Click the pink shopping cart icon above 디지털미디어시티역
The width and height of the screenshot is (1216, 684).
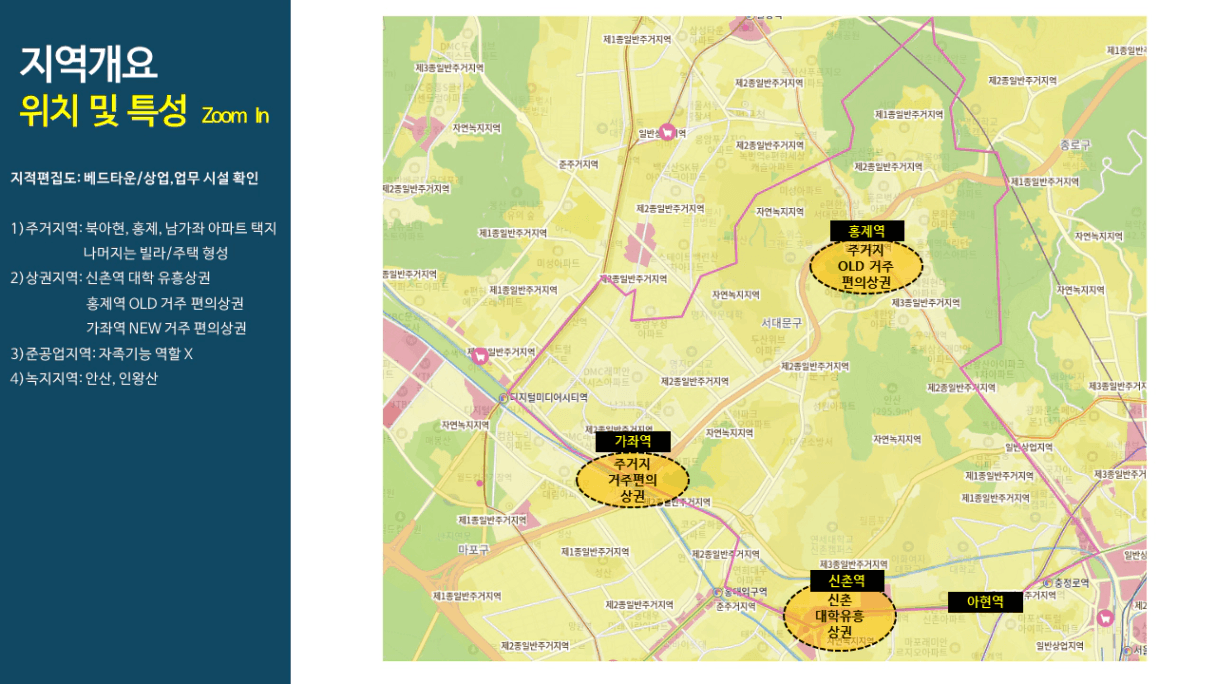tap(479, 355)
